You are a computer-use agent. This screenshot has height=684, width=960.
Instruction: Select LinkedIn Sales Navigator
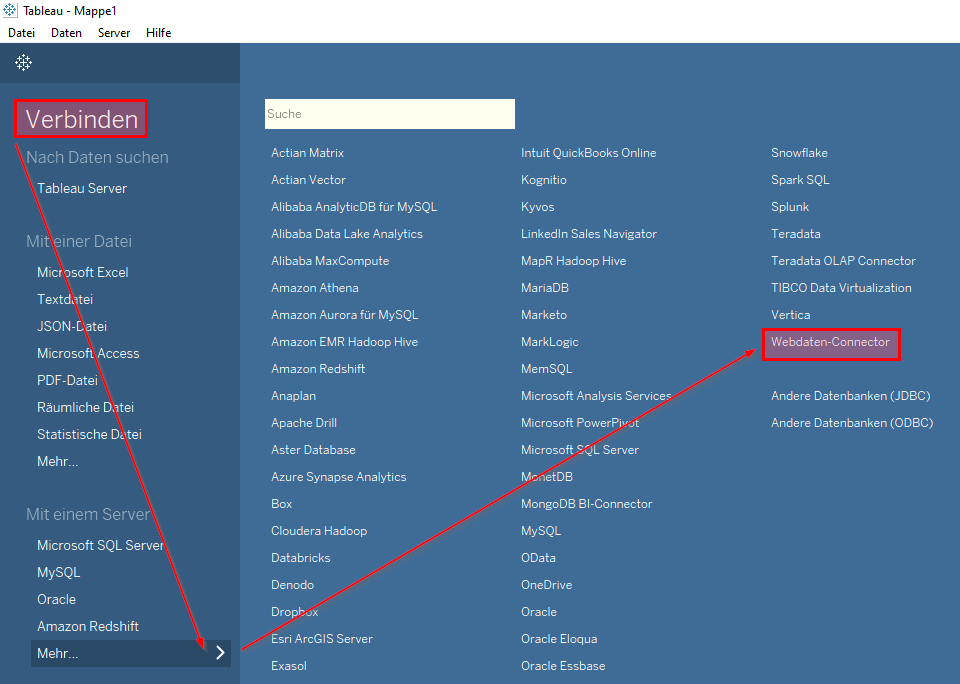(x=589, y=233)
